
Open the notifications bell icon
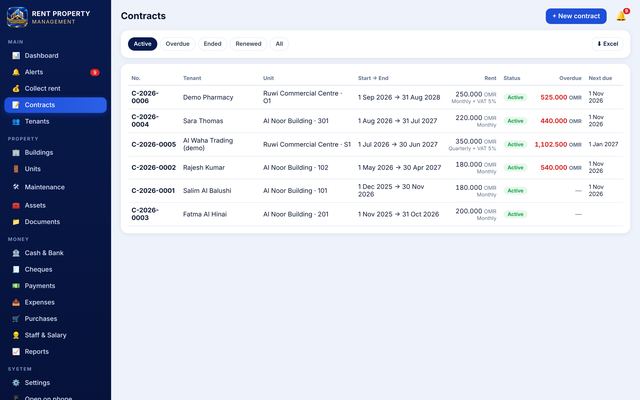(621, 16)
